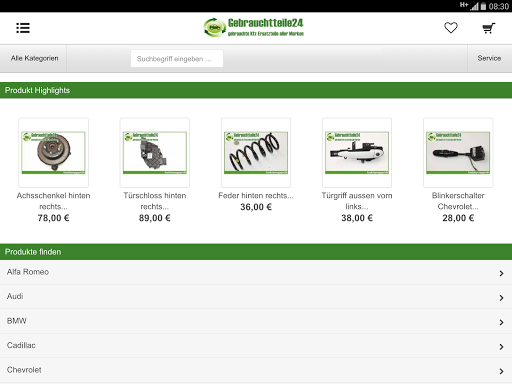The width and height of the screenshot is (512, 384).
Task: Open the Achsschenkel hinten rechts product image
Action: [53, 152]
